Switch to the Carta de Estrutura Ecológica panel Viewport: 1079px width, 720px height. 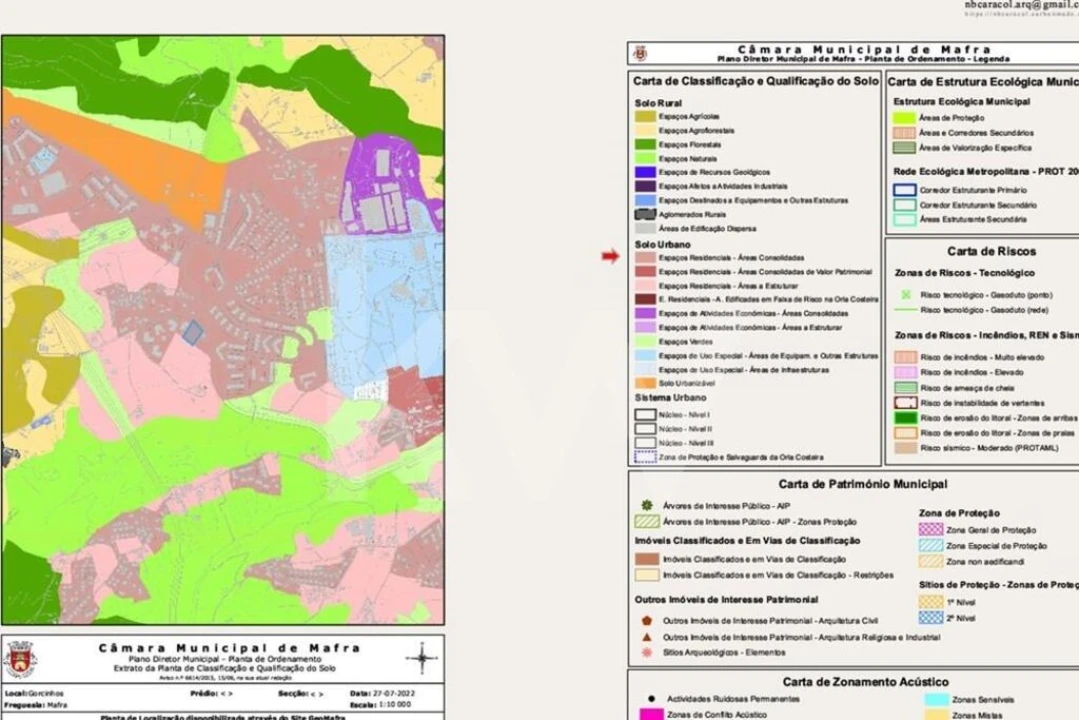click(x=980, y=80)
